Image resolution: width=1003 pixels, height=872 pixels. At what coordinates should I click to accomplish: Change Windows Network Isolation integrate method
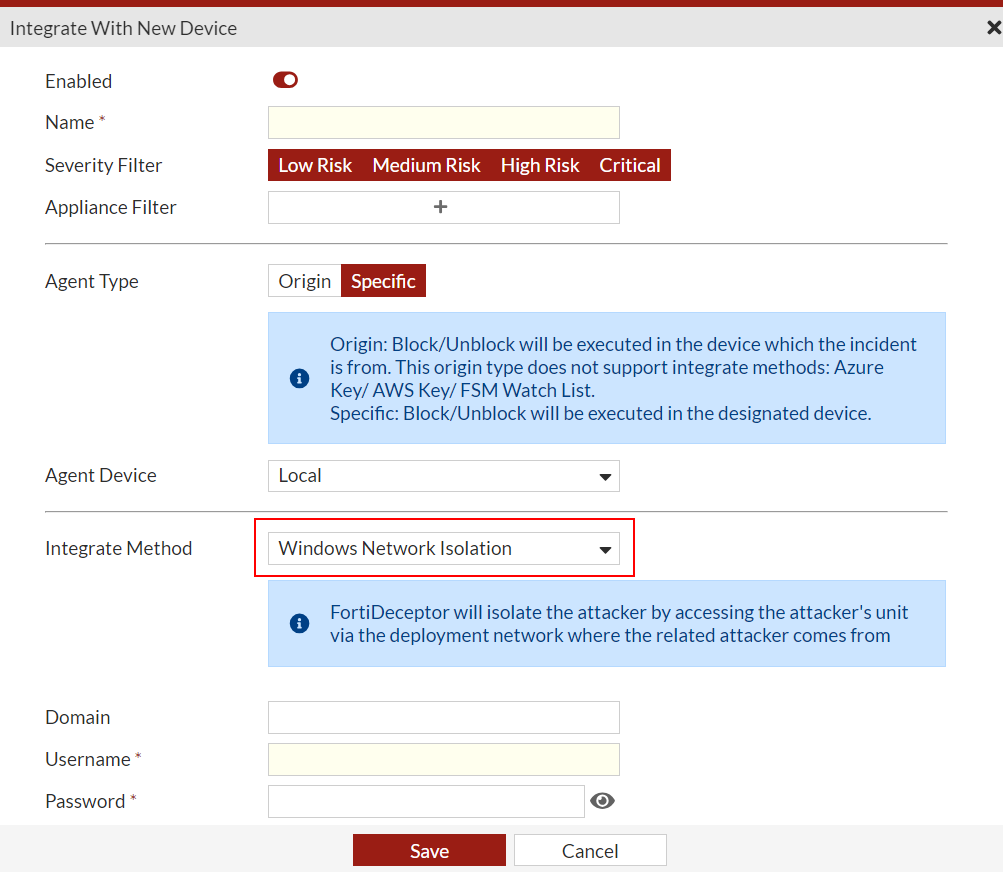pos(443,548)
